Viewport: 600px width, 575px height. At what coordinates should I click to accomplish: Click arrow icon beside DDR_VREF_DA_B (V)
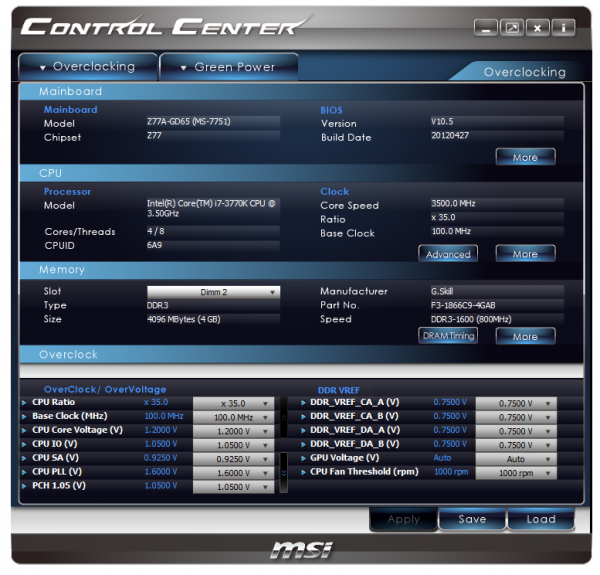tap(303, 445)
